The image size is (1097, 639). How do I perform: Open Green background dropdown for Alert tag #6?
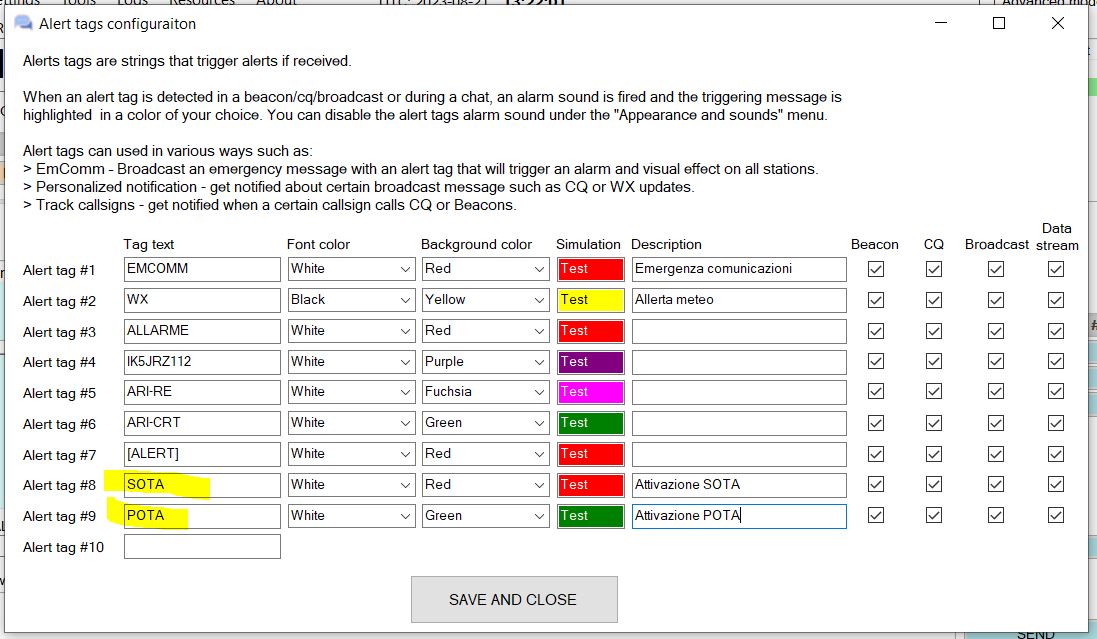pos(486,423)
